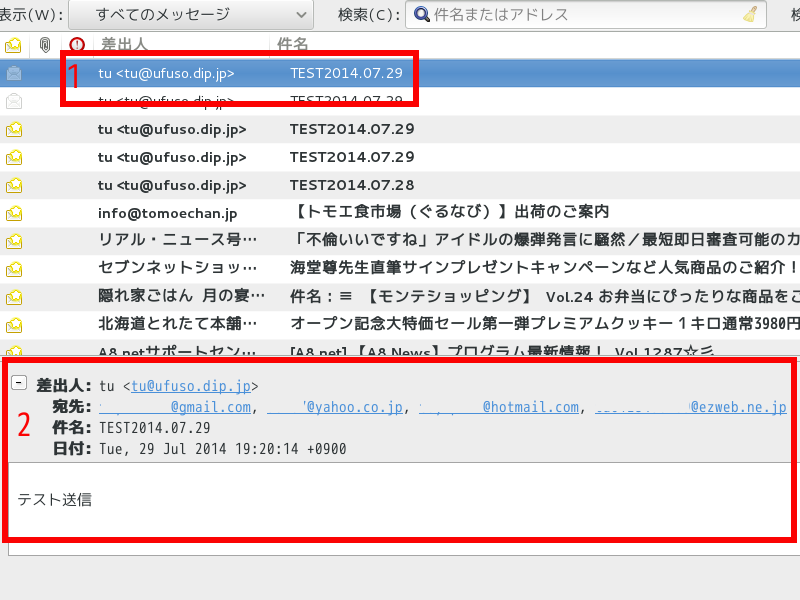Open the 隠れ家ごはん 月の宴 message
Viewport: 800px width, 600px height.
click(182, 296)
